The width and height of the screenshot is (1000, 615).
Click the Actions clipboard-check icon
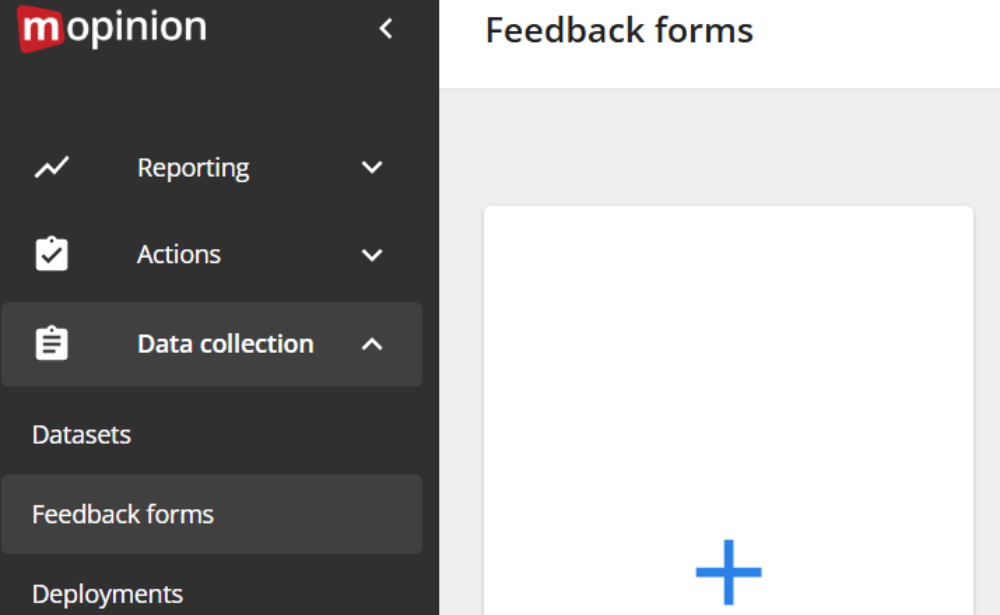pos(51,254)
